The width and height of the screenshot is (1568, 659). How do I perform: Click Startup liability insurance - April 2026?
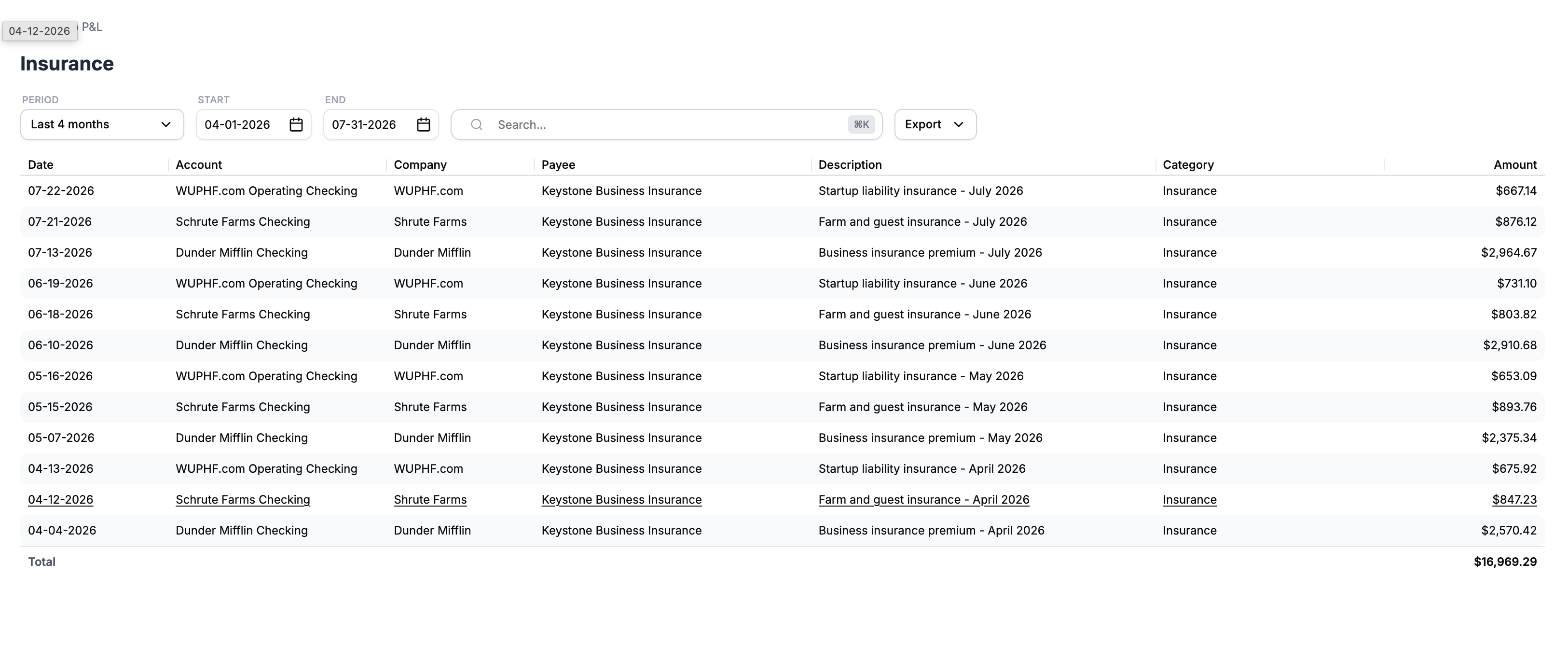[x=922, y=469]
